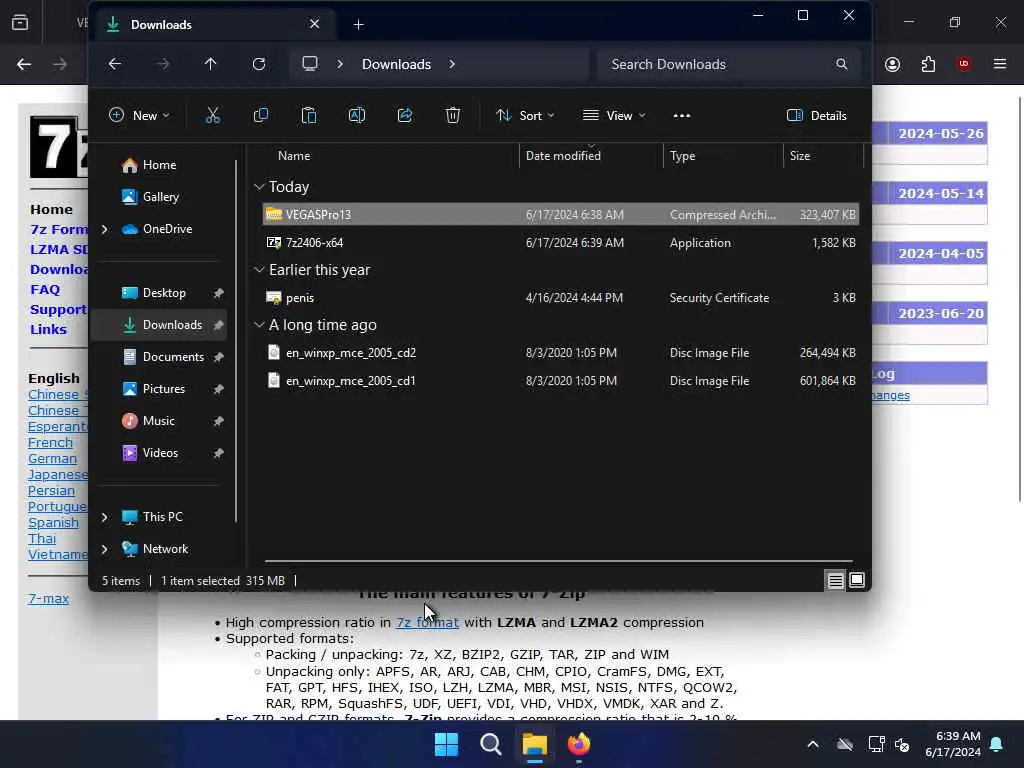1024x768 pixels.
Task: Open the Firefox hamburger menu
Action: [x=999, y=64]
